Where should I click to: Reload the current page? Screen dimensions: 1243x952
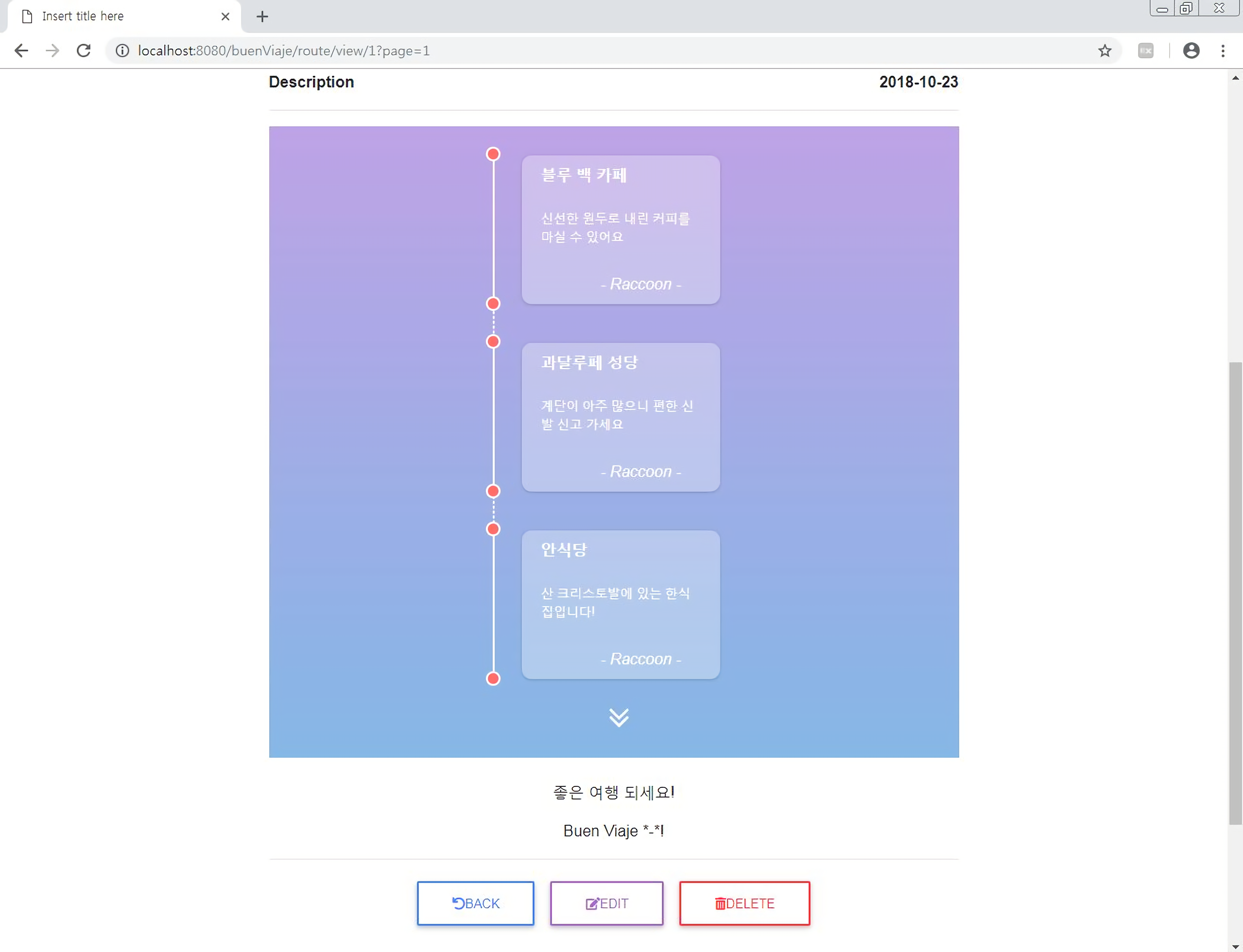point(84,51)
